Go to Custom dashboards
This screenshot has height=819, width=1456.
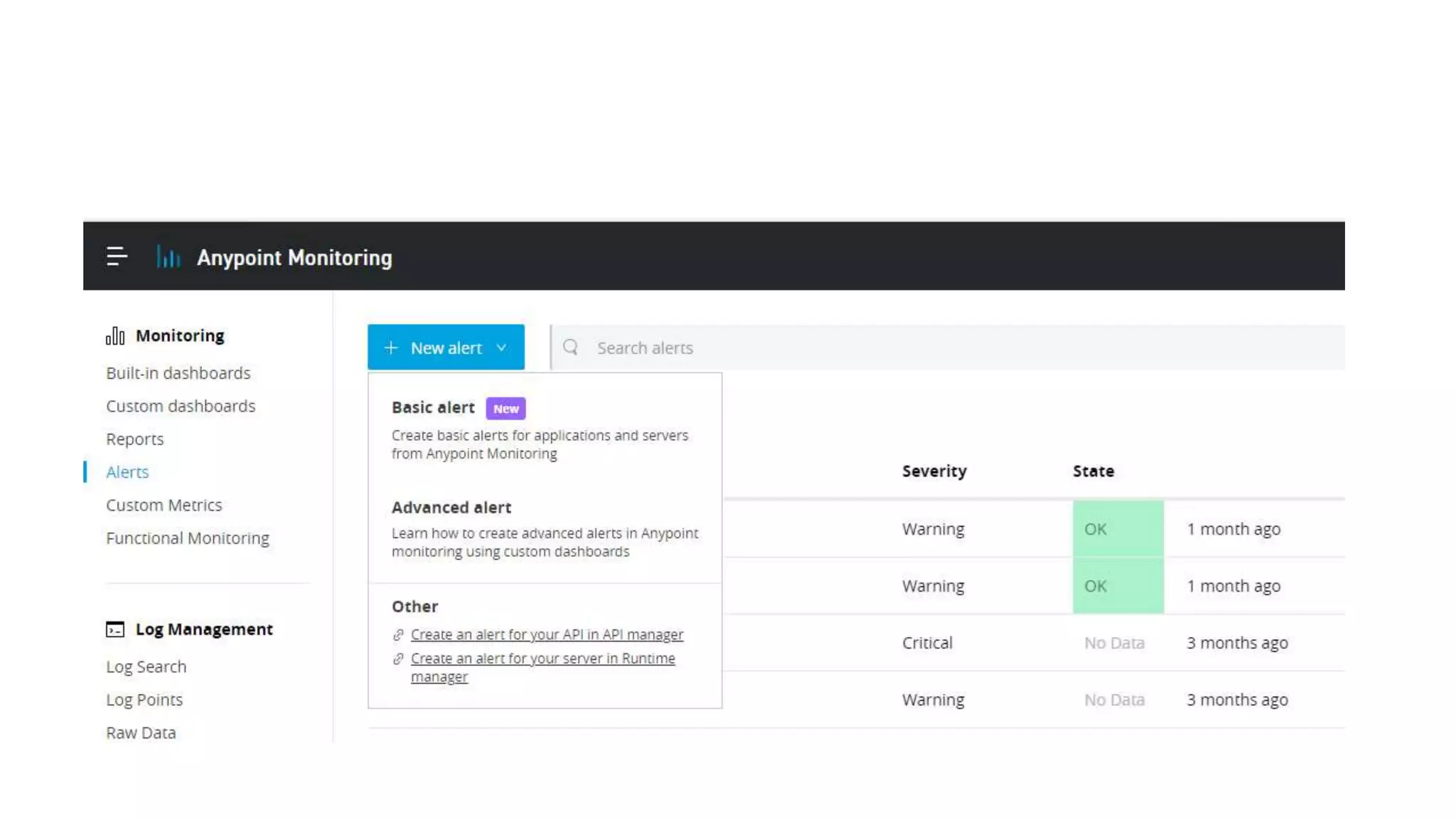point(181,406)
